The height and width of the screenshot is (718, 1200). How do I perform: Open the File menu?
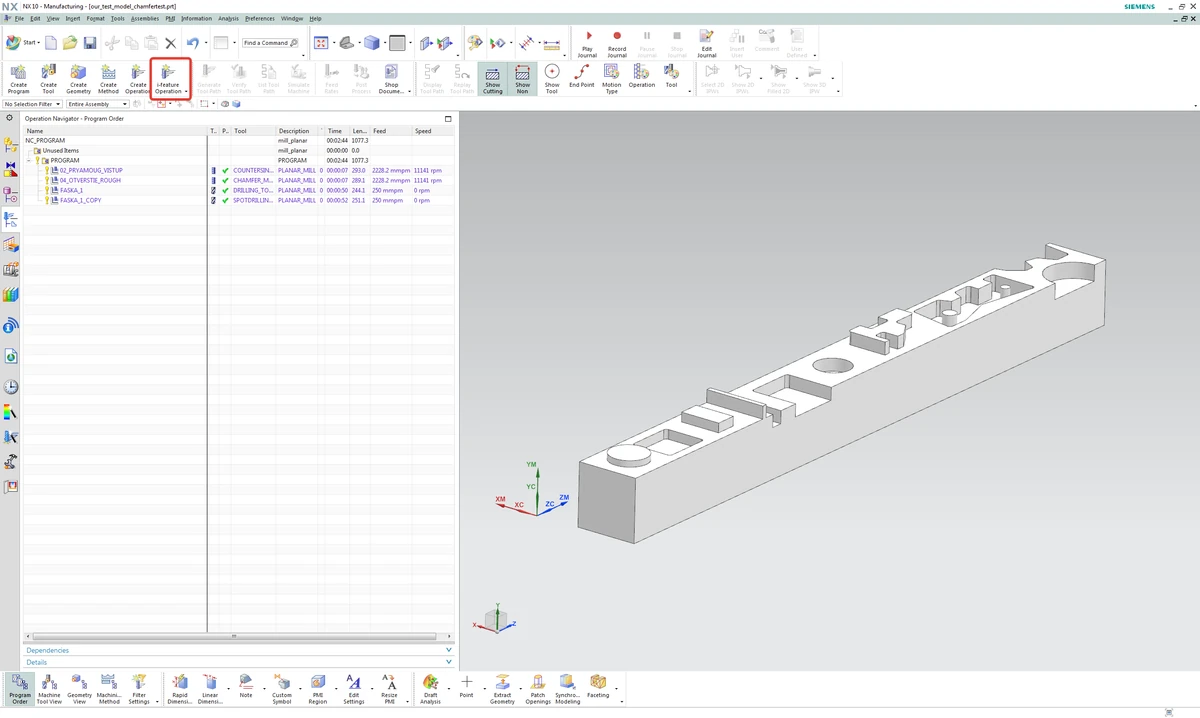tap(19, 18)
